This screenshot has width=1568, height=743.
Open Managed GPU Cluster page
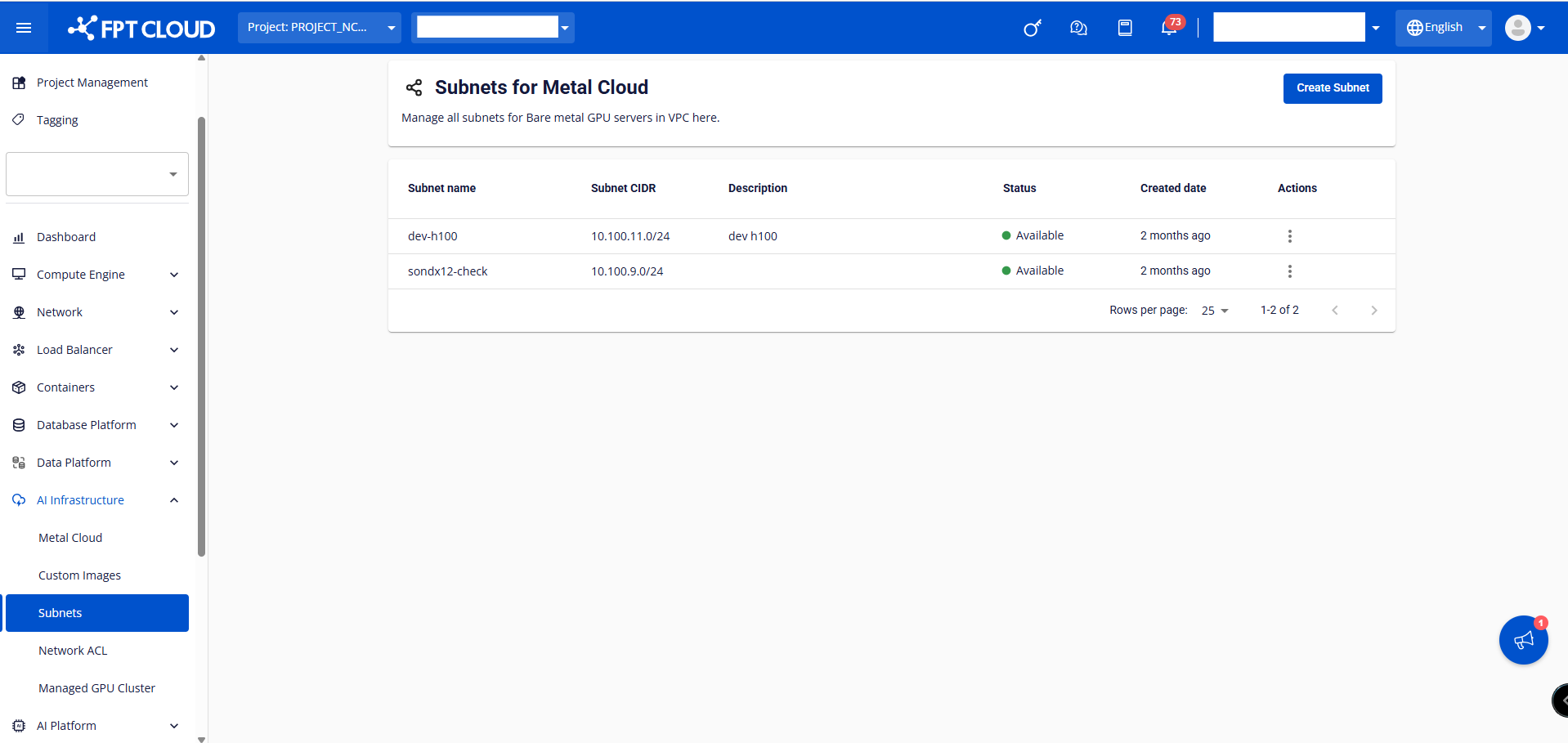point(96,688)
